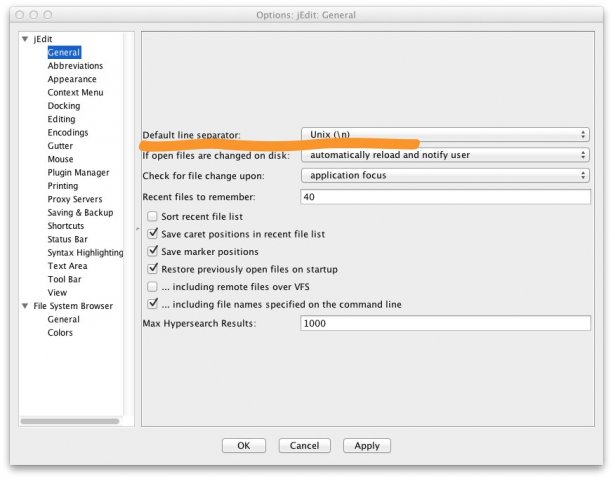This screenshot has height=479, width=613.
Task: Open Saving & Backup options
Action: coord(80,212)
